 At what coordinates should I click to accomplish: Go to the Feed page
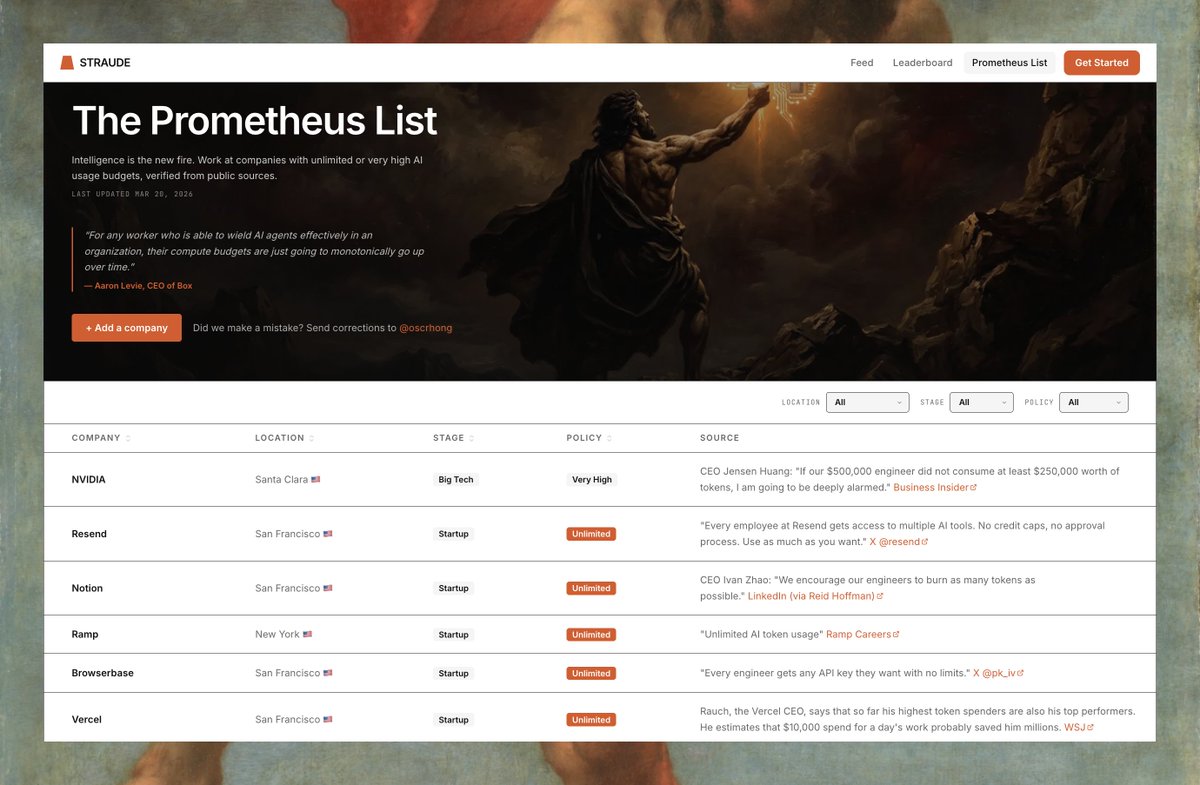tap(862, 63)
